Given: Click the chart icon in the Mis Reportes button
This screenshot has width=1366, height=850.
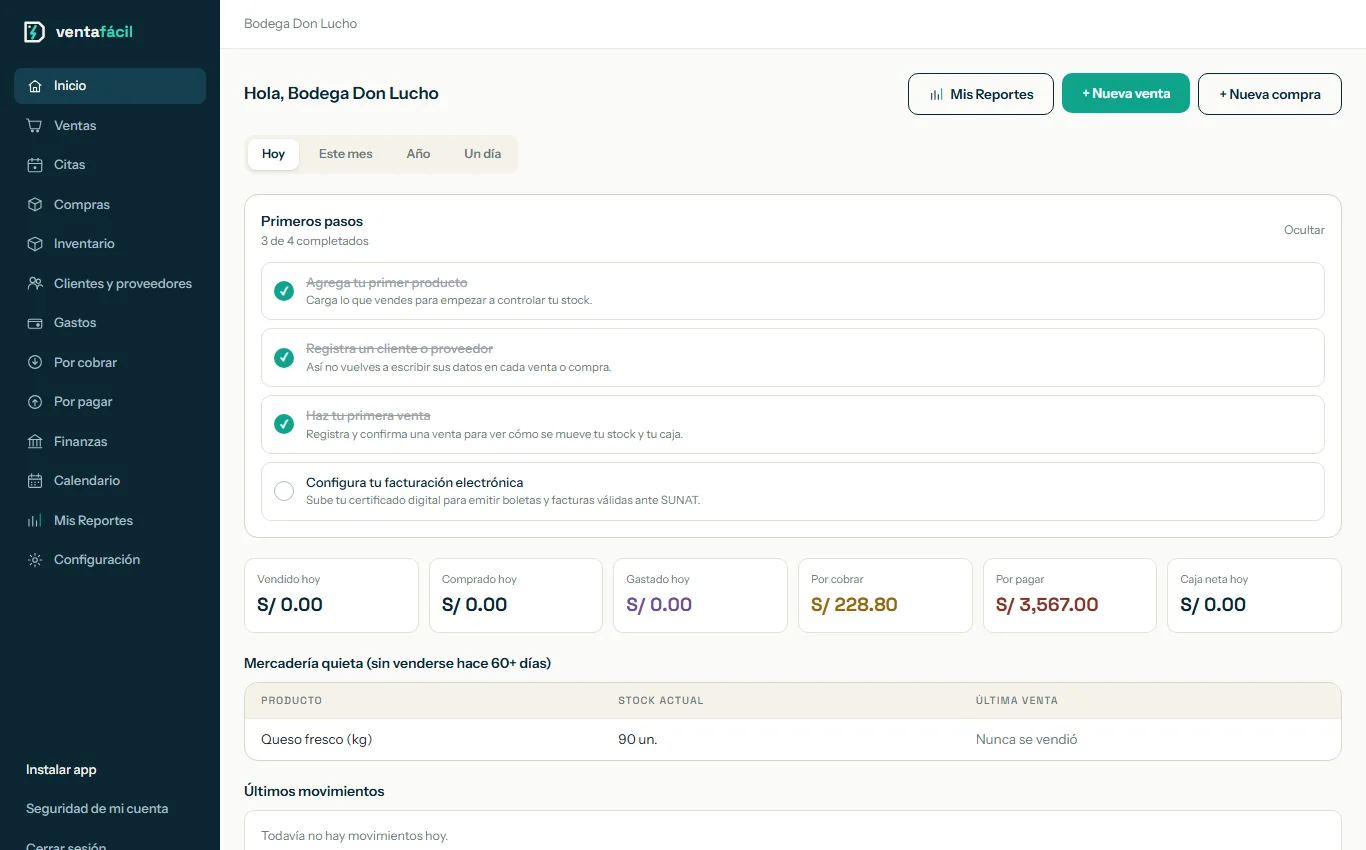Looking at the screenshot, I should 937,94.
